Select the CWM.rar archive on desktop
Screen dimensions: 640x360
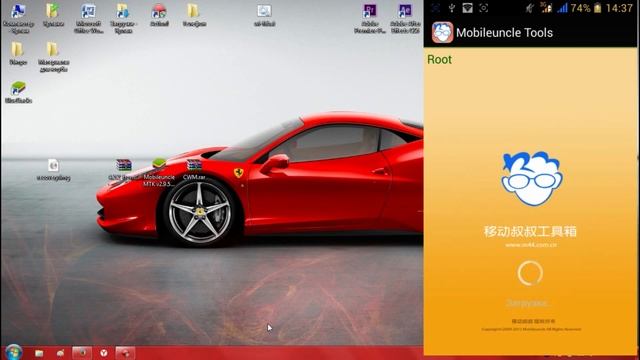[x=194, y=164]
